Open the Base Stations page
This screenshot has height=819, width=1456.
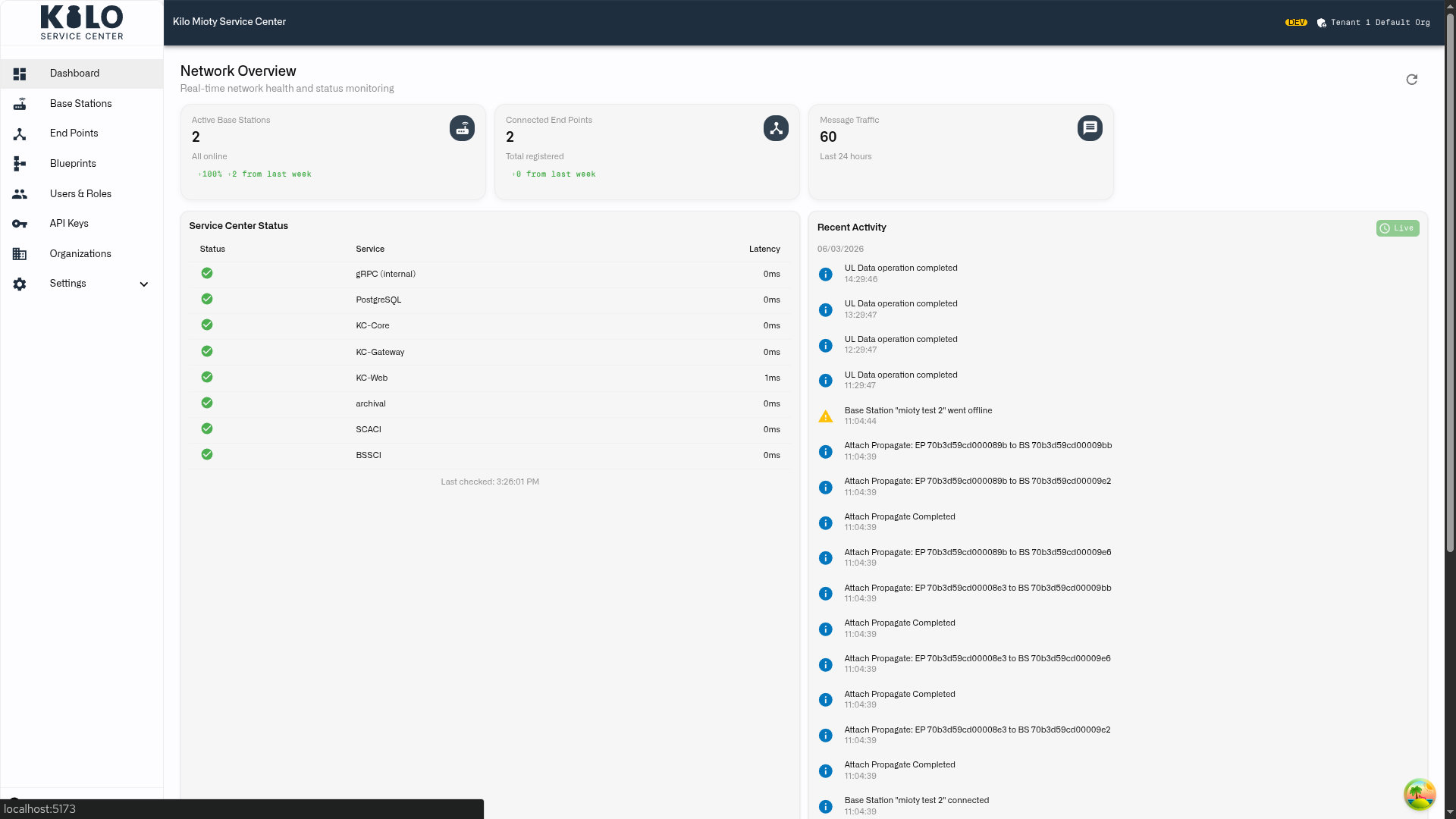[82, 104]
